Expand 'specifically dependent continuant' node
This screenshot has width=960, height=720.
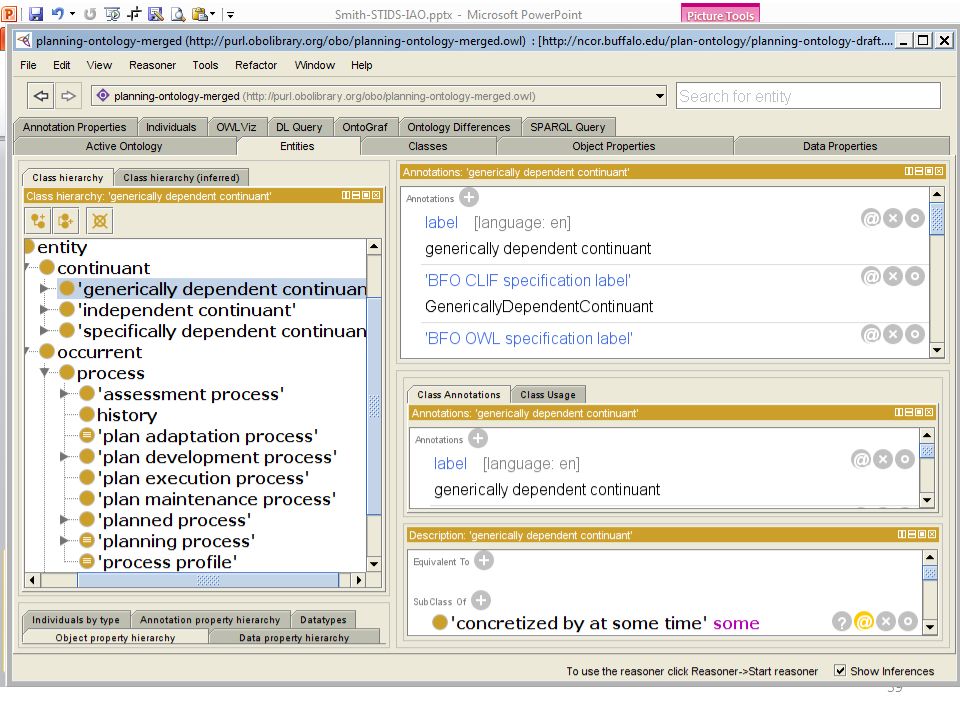pos(44,331)
